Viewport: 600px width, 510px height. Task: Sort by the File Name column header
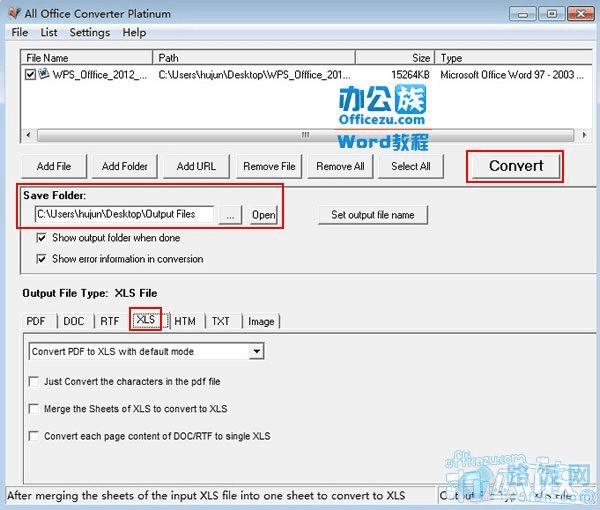[87, 58]
